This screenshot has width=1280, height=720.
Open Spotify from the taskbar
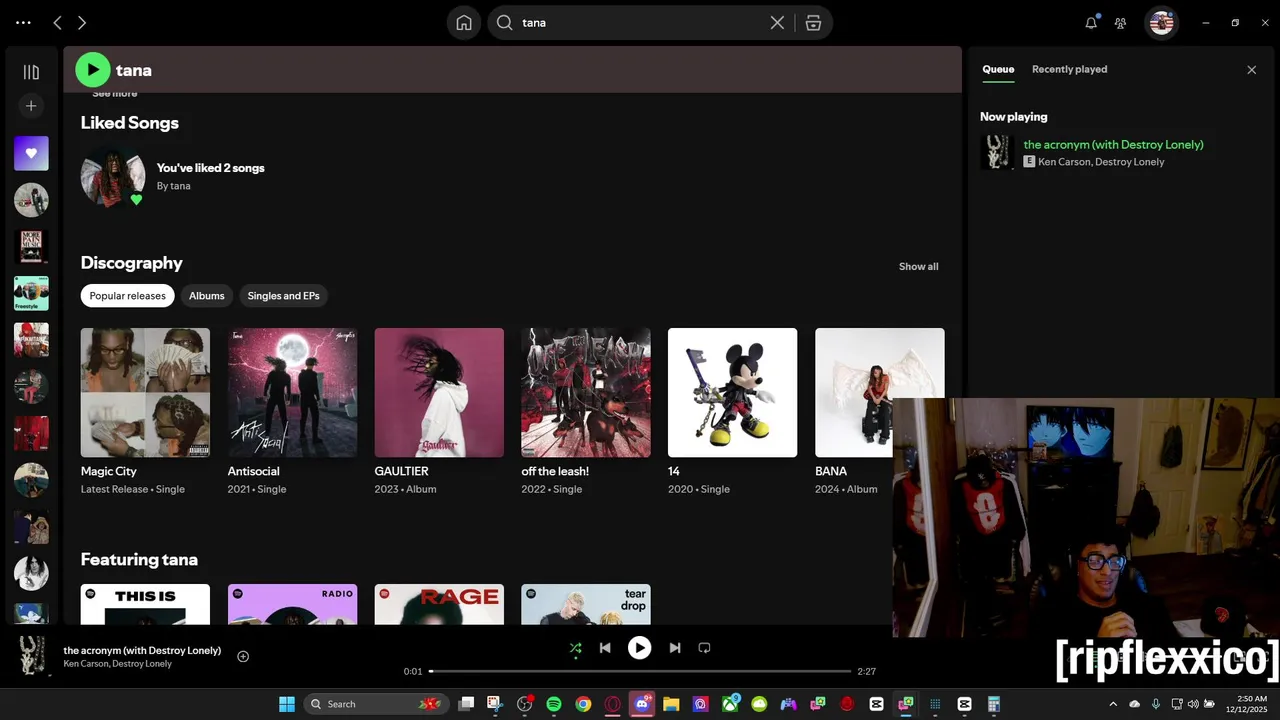(554, 704)
